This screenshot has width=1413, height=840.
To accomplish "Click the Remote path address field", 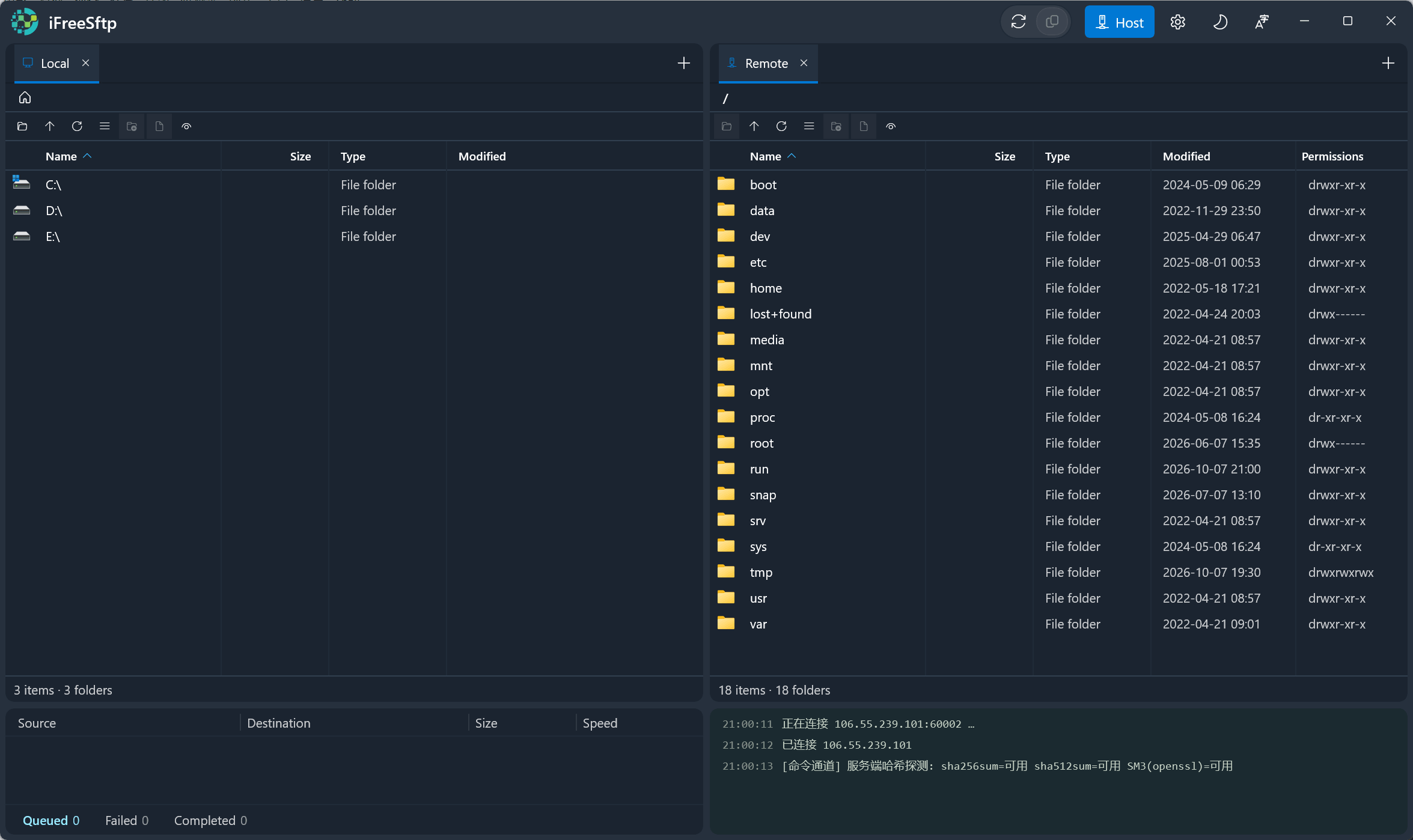I will coord(1058,98).
